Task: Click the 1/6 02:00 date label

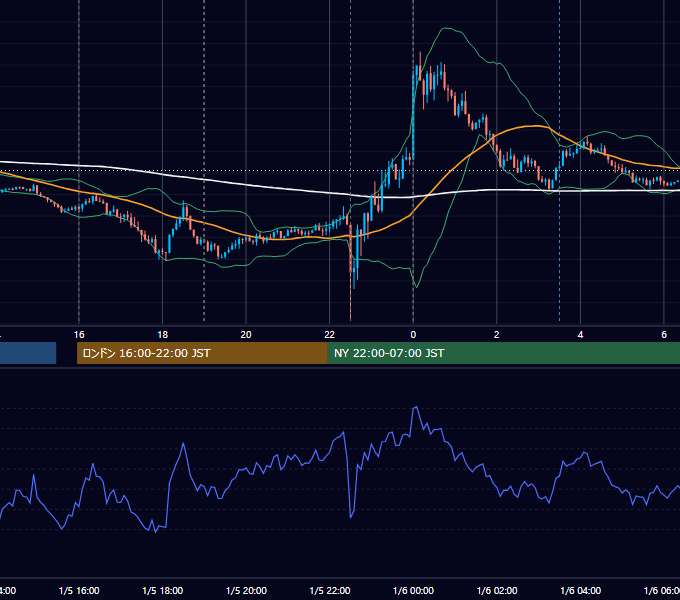Action: click(497, 590)
